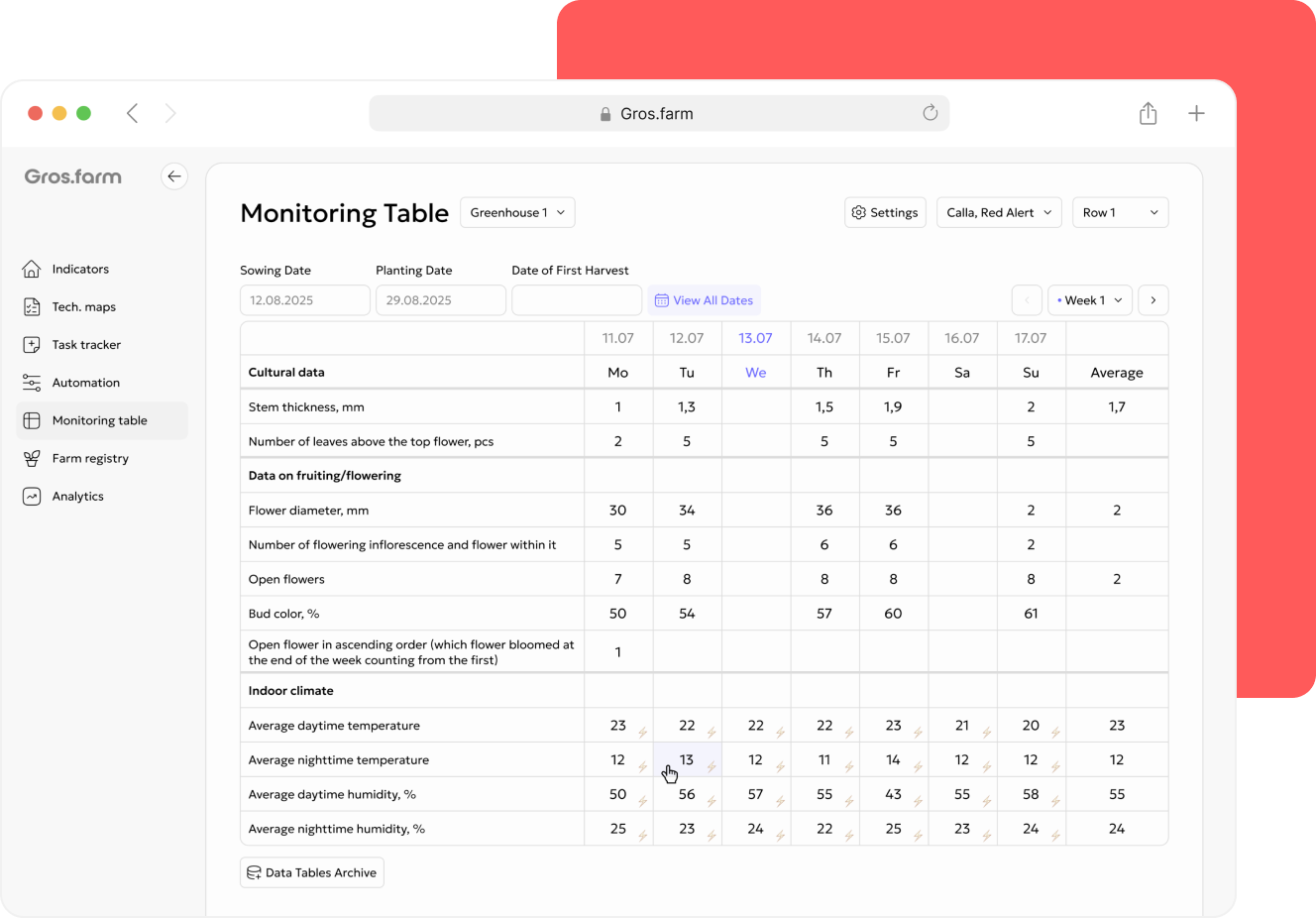Reload the page with refresh icon
Viewport: 1316px width, 918px height.
[930, 113]
